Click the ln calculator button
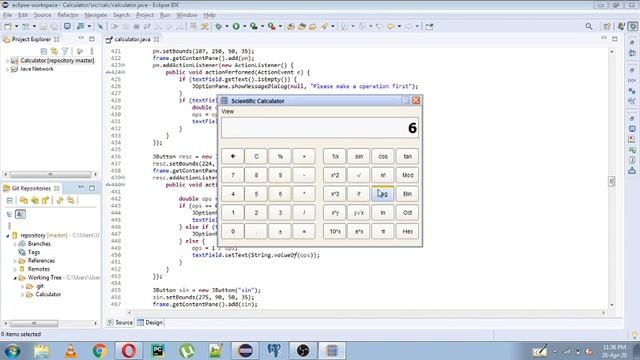 [383, 213]
